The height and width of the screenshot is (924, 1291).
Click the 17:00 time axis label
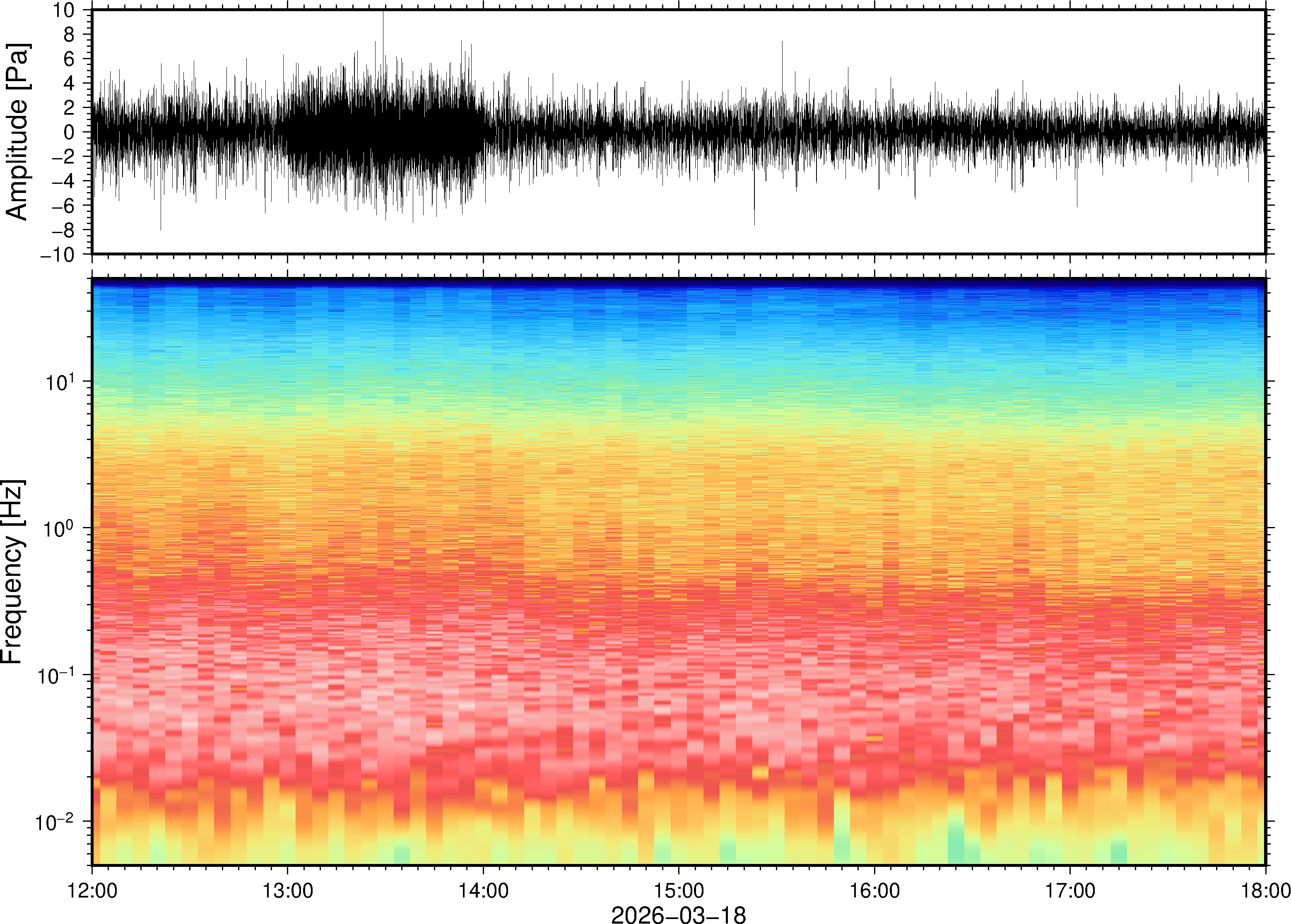pos(1070,891)
